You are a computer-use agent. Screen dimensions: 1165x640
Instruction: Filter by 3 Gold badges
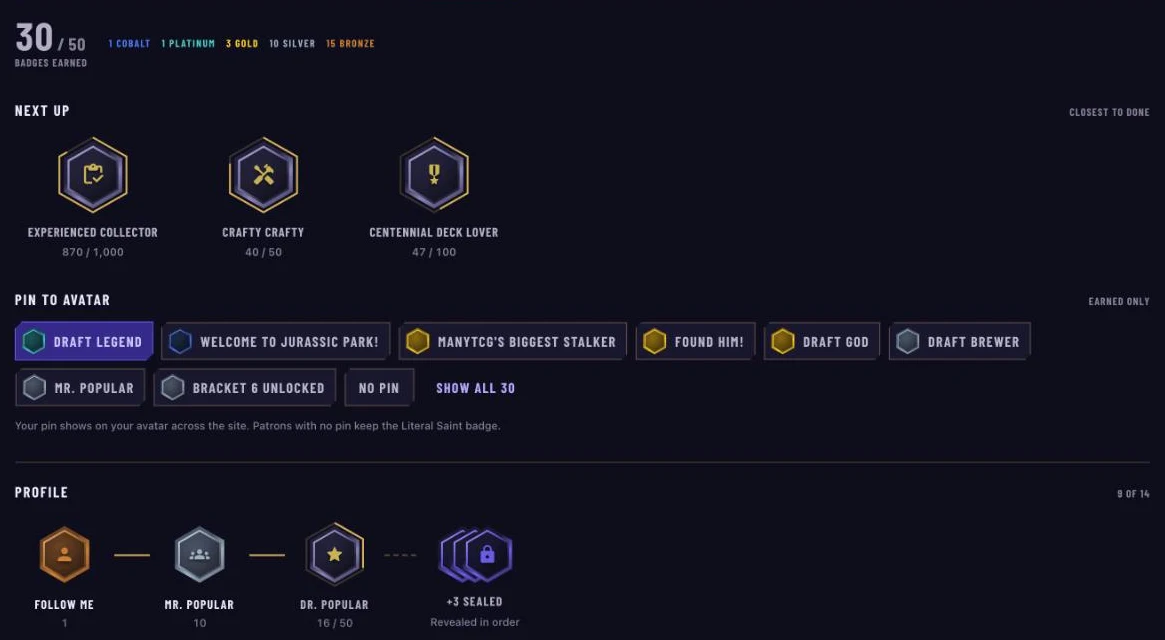pyautogui.click(x=242, y=44)
